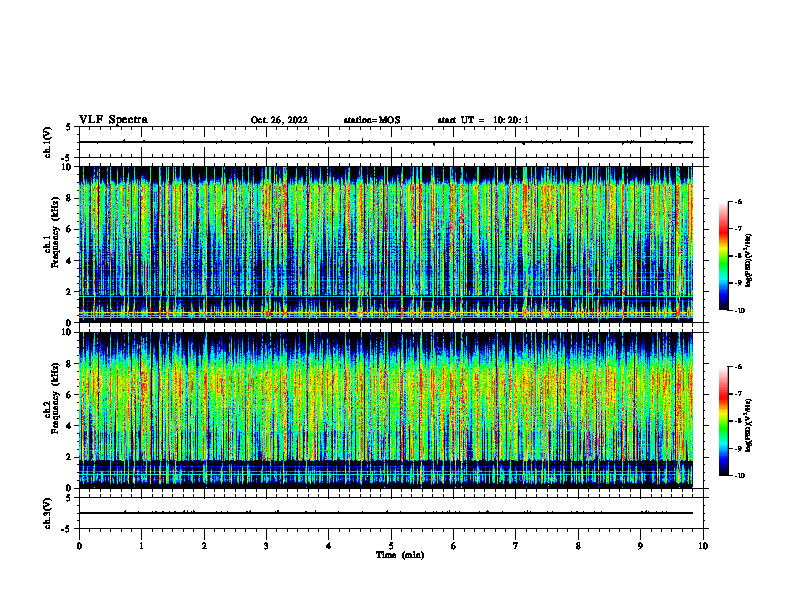Click the ch.3 voltage trace panel

(391, 513)
